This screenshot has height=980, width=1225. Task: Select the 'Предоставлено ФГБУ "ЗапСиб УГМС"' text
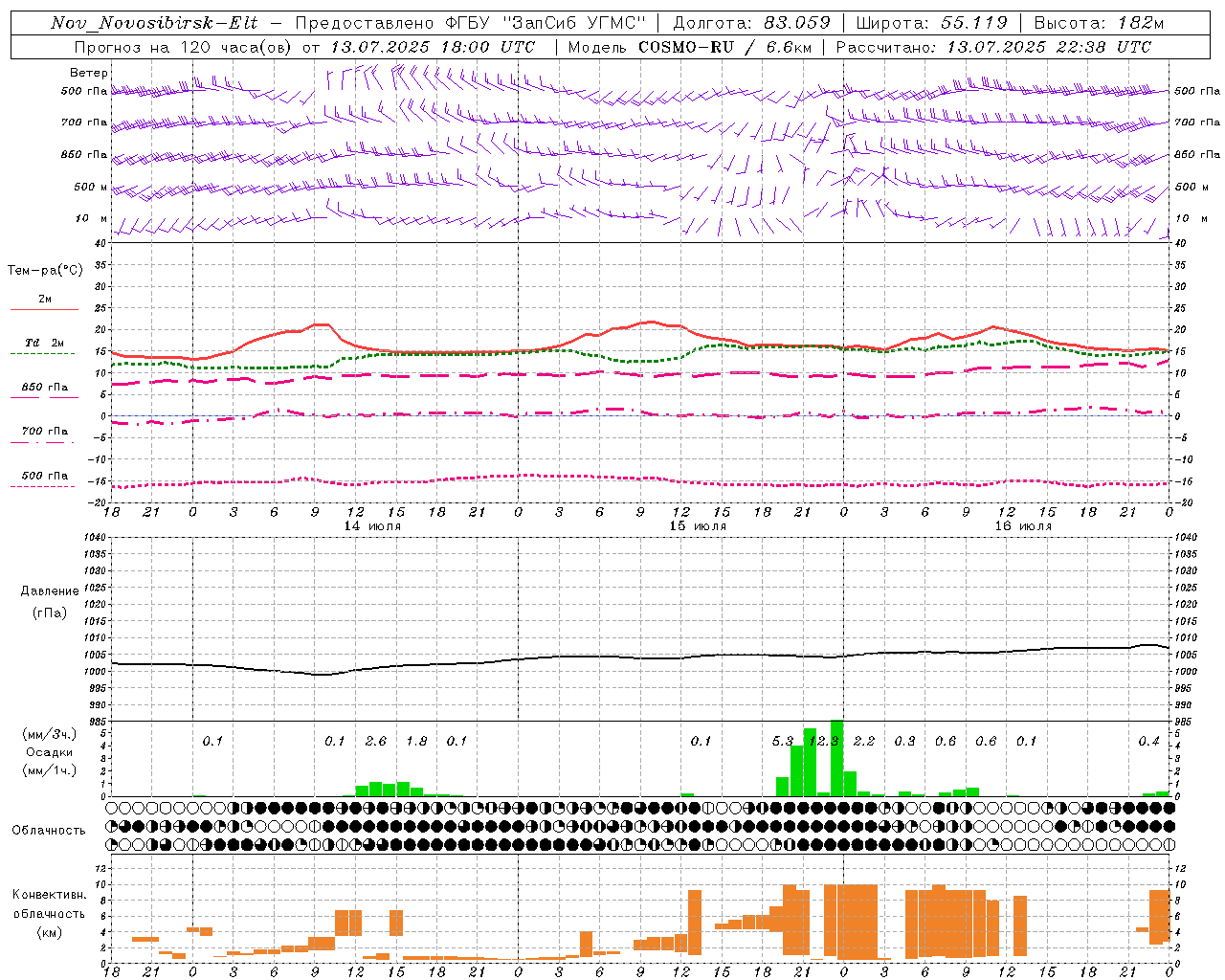[471, 23]
